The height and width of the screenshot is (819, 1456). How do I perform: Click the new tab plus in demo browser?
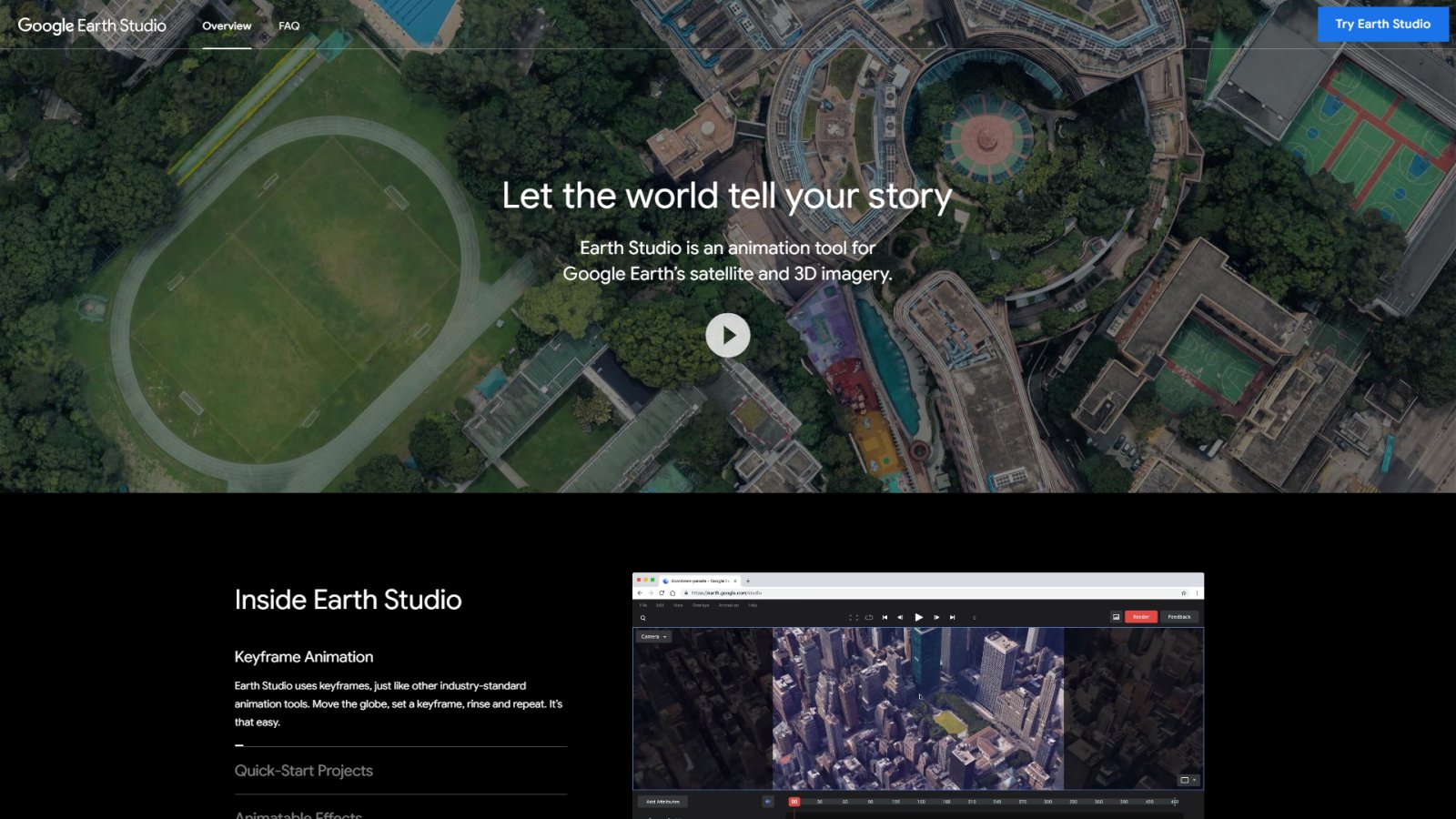pos(748,581)
